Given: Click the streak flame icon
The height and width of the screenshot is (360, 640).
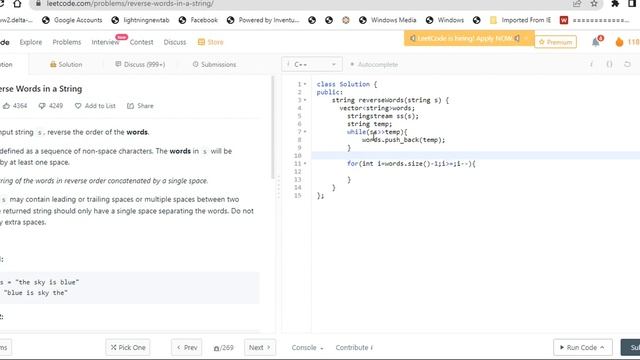Looking at the screenshot, I should (619, 42).
